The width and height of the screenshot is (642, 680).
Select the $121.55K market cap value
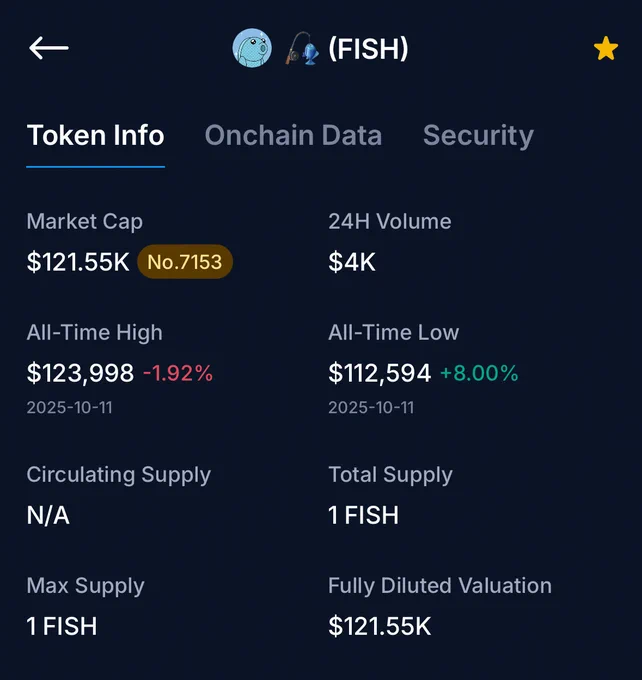78,262
